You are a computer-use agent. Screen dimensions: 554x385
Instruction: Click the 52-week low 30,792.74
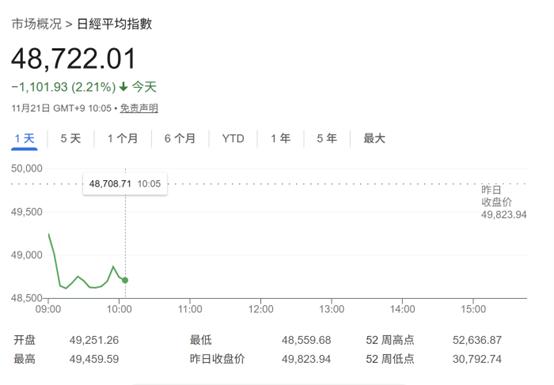point(477,359)
